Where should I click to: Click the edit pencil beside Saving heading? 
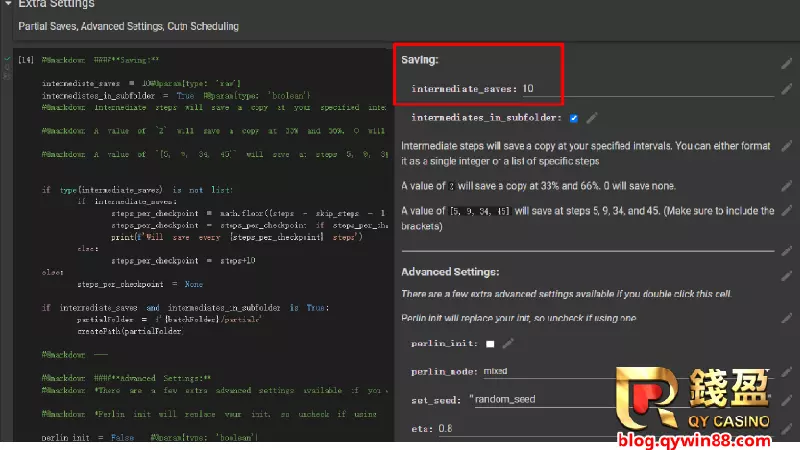[x=787, y=63]
